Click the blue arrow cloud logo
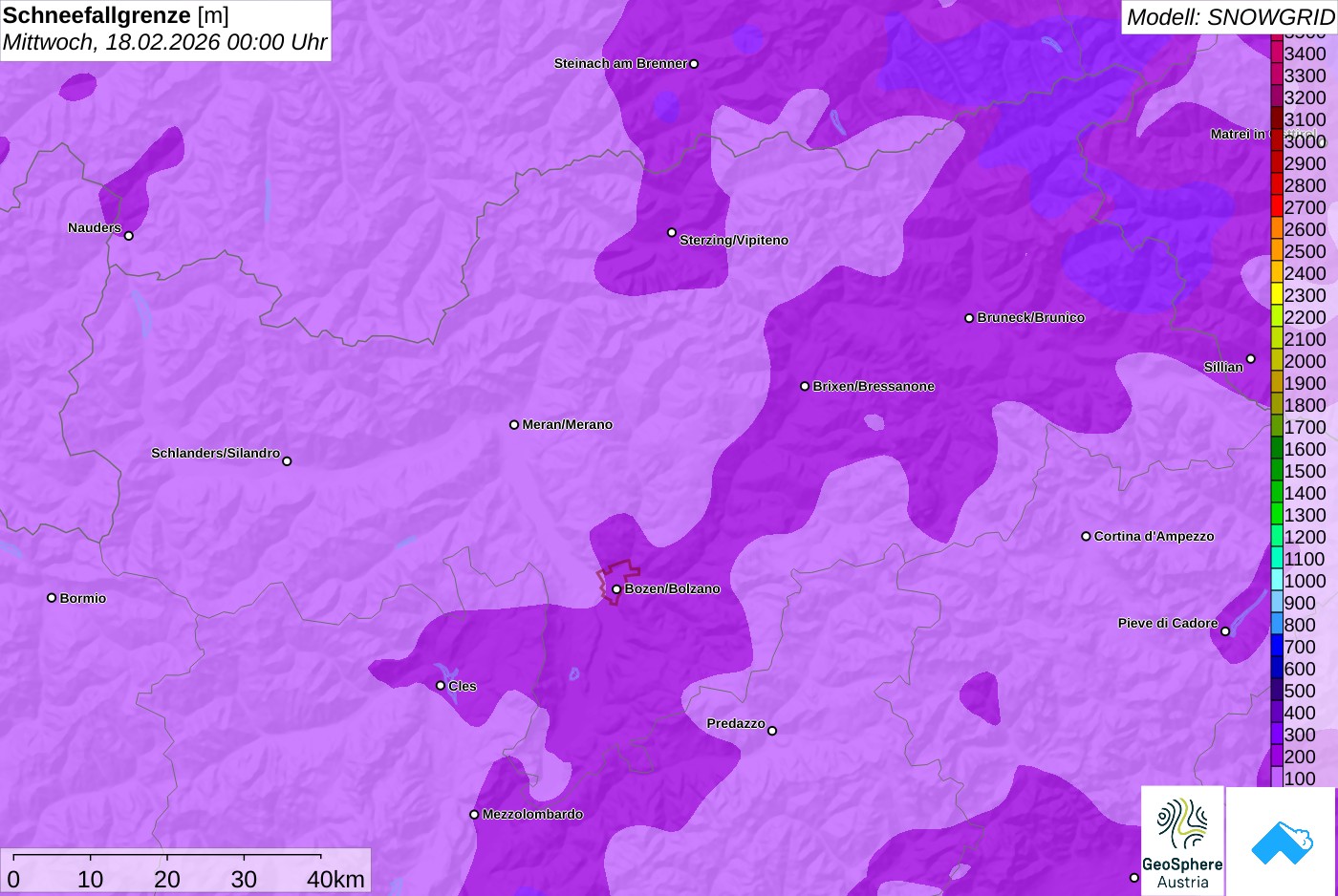The height and width of the screenshot is (896, 1338). [x=1282, y=841]
